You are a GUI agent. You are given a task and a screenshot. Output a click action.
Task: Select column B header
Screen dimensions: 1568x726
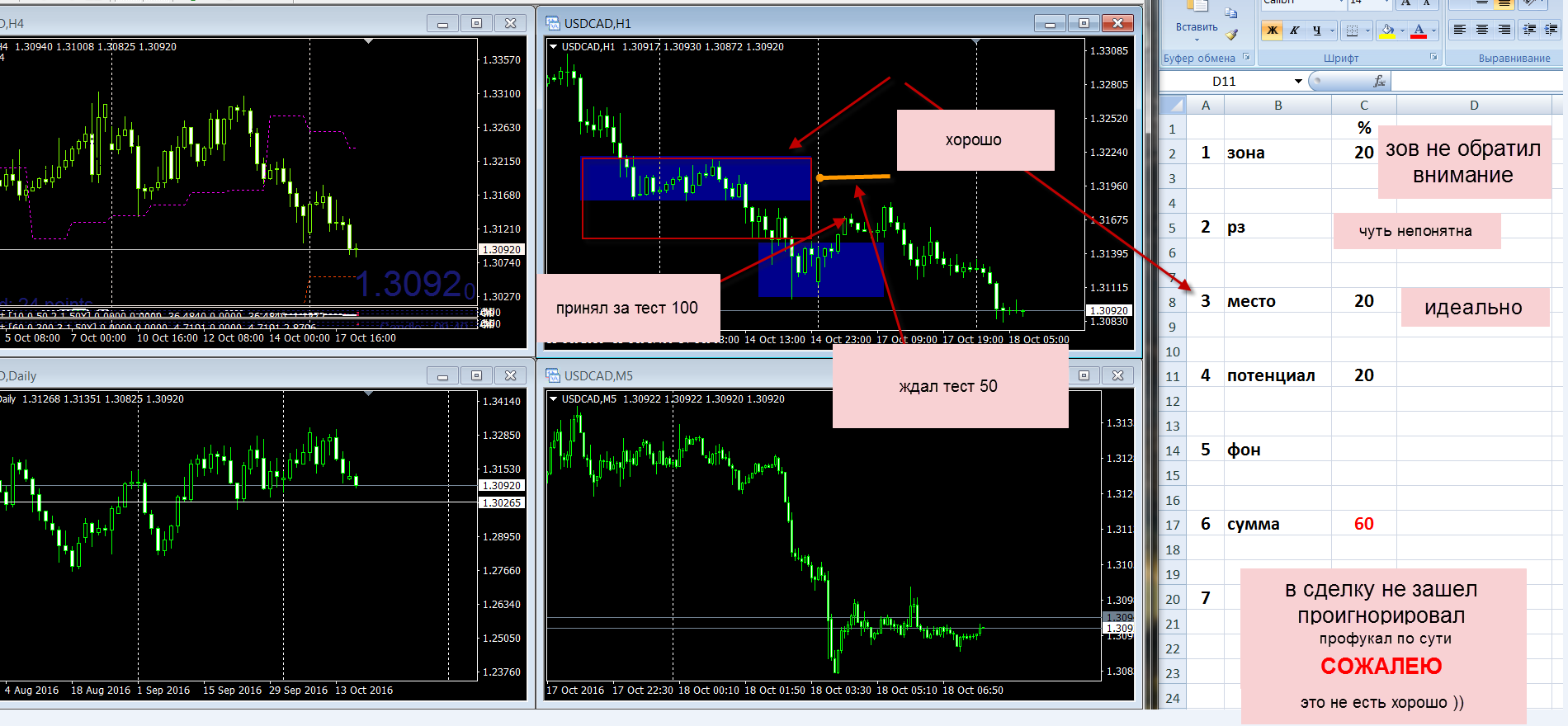coord(1278,105)
